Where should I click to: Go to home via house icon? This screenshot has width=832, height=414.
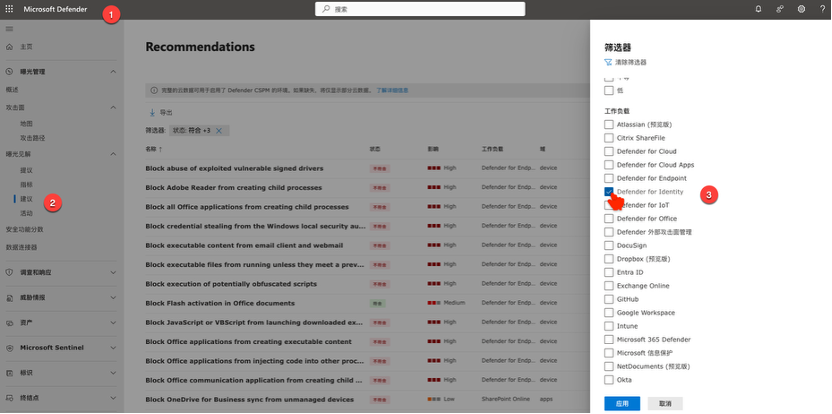pos(9,47)
